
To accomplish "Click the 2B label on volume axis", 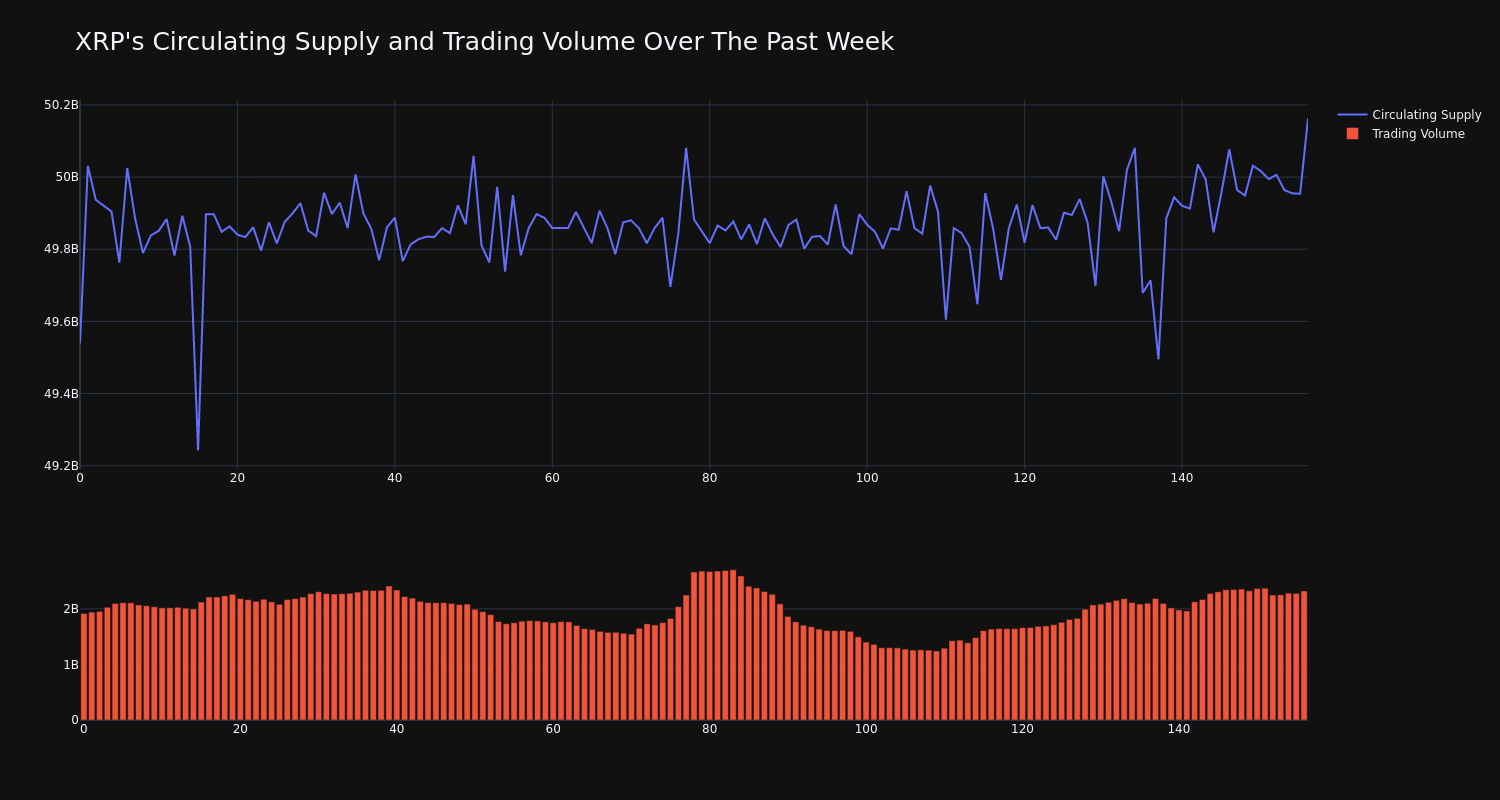I will click(71, 609).
